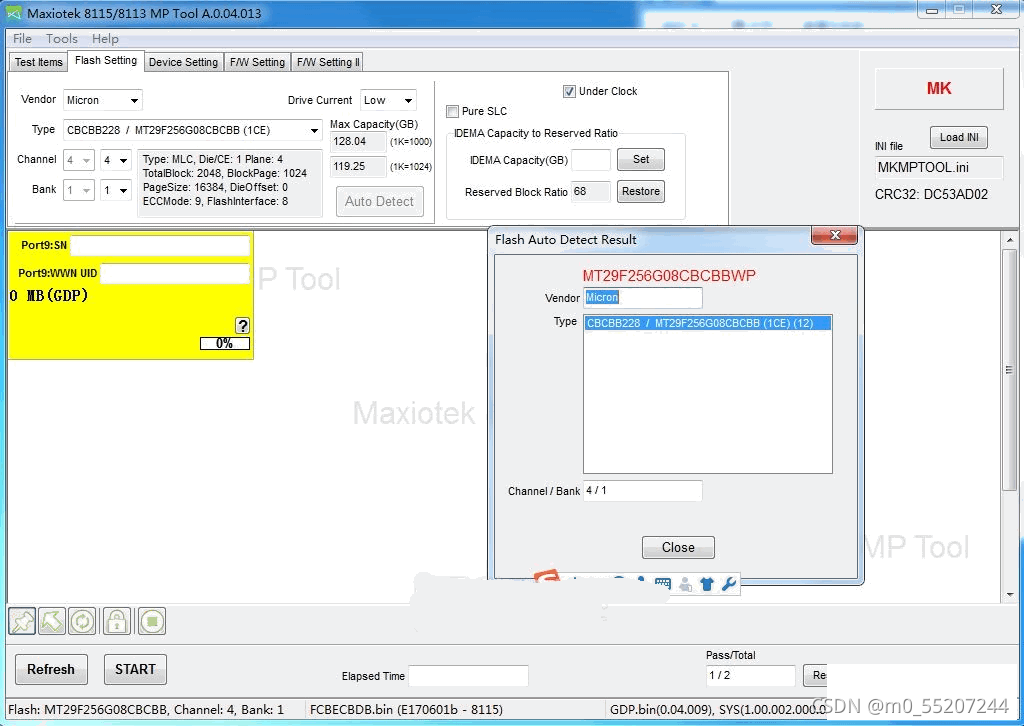Close the Maxiotek MP Tool main window
Viewport: 1024px width, 726px height.
[996, 10]
